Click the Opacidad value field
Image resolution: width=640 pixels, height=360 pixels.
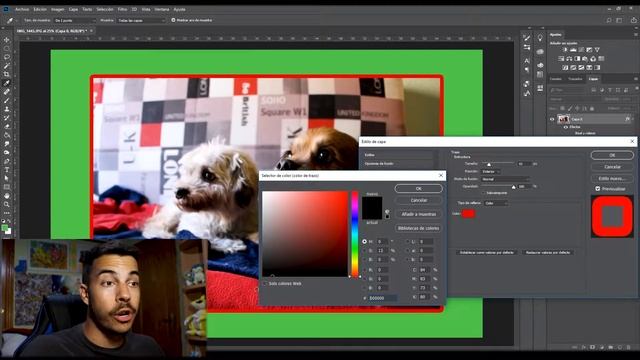[x=524, y=186]
